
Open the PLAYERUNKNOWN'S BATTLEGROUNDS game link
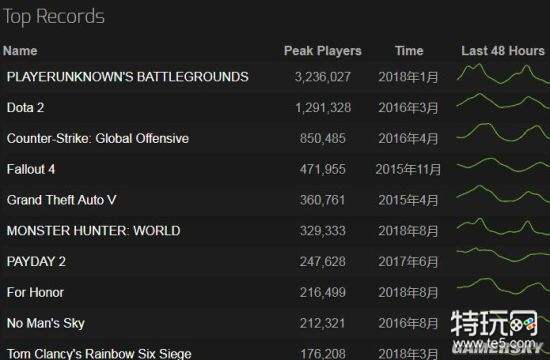[x=128, y=77]
